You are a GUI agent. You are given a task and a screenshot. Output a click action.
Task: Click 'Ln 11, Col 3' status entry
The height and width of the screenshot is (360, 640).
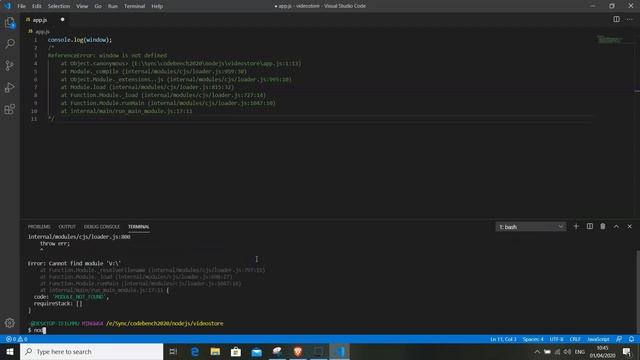click(503, 339)
